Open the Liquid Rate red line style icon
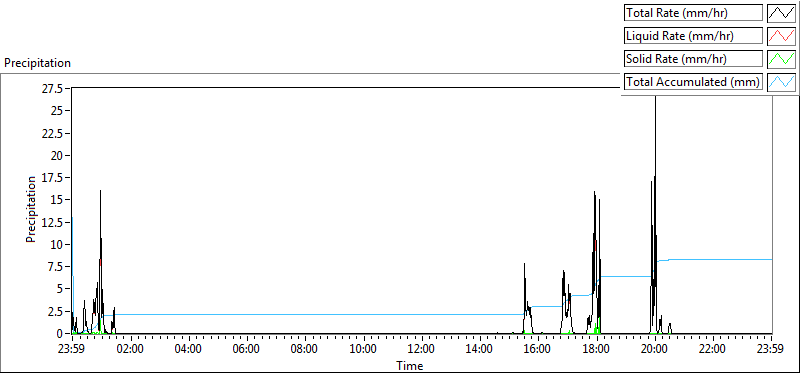The height and width of the screenshot is (373, 800). click(782, 36)
